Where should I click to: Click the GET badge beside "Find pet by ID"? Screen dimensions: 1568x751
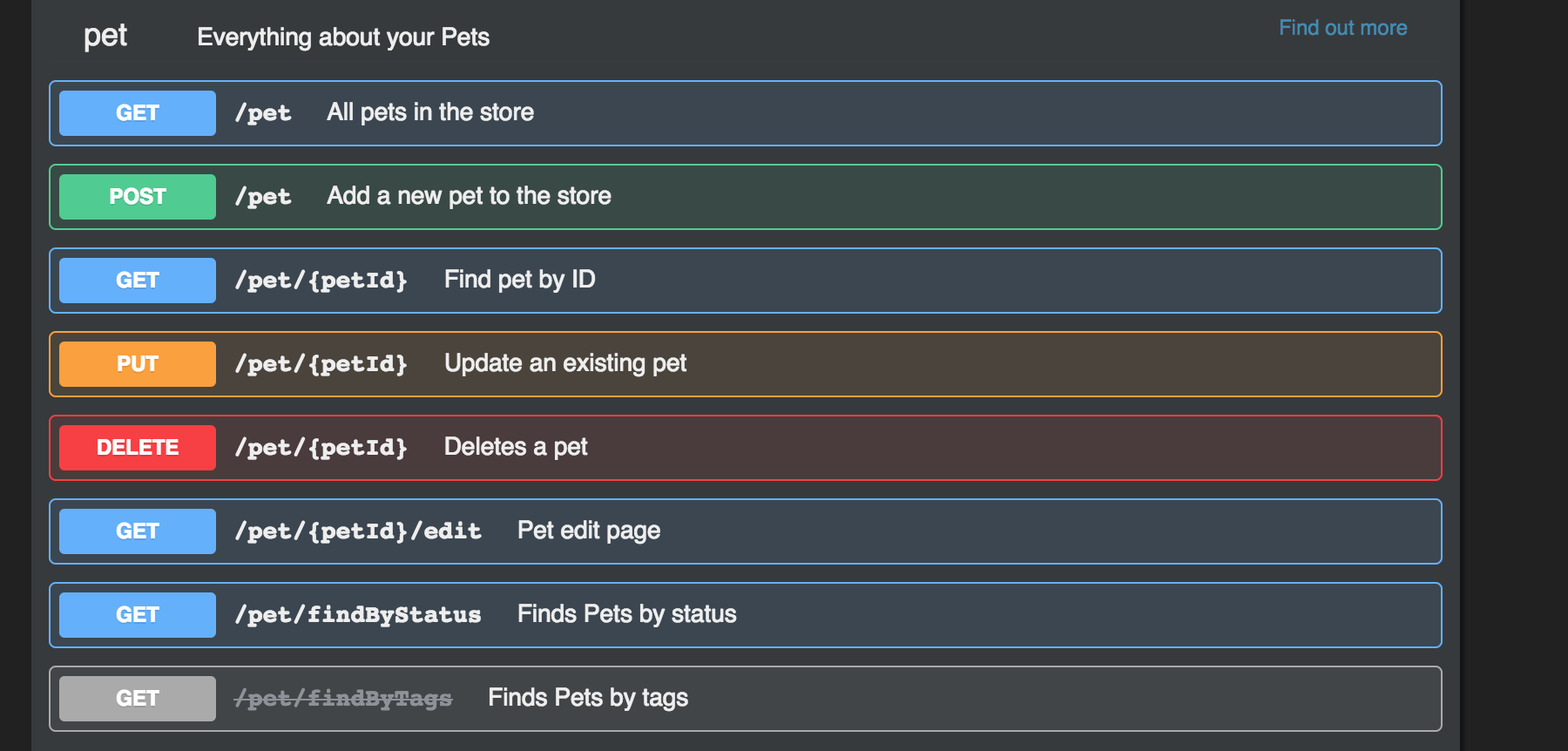pos(138,281)
